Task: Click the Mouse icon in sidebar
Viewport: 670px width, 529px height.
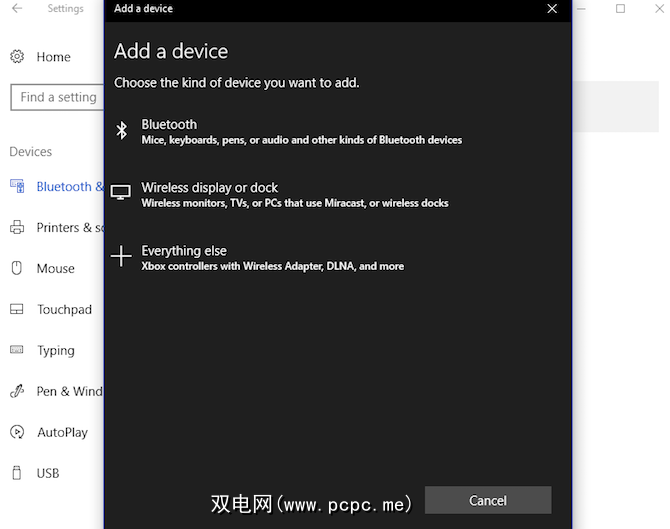Action: pyautogui.click(x=17, y=268)
